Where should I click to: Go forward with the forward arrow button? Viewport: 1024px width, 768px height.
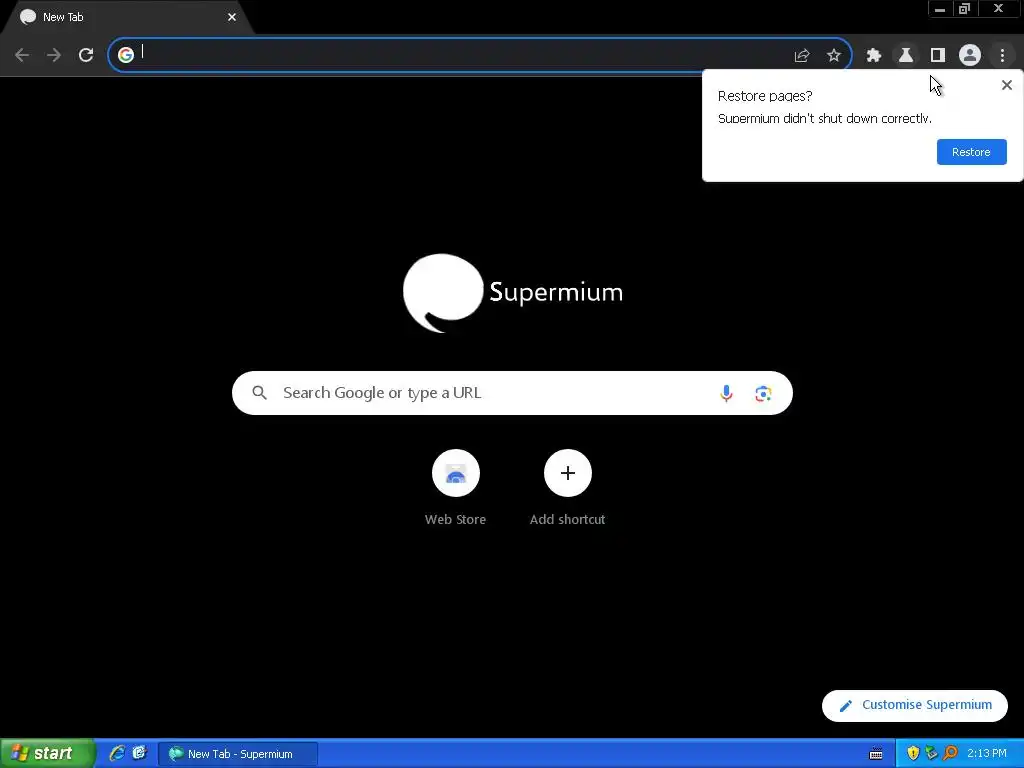tap(54, 55)
